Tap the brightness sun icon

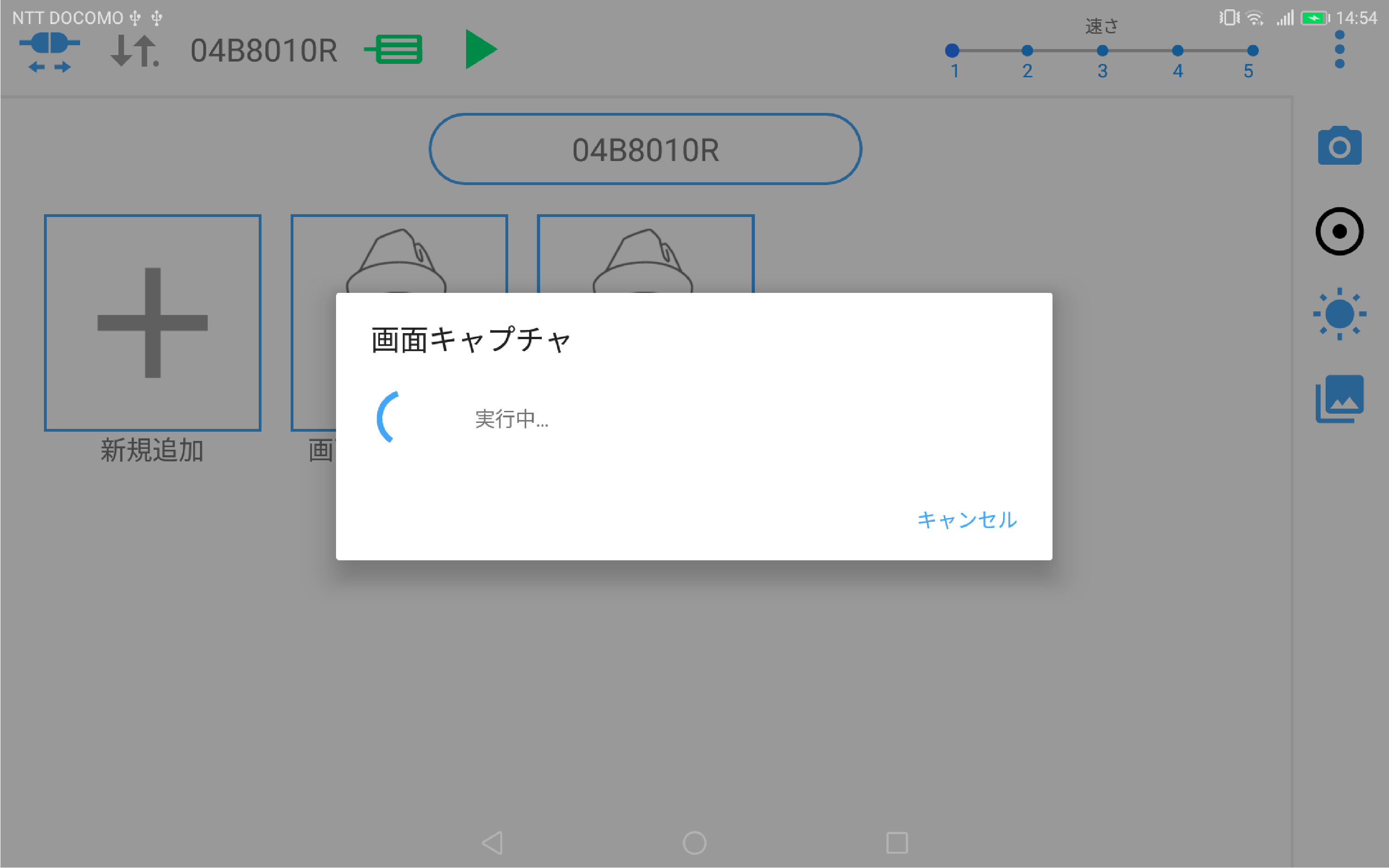click(x=1339, y=314)
